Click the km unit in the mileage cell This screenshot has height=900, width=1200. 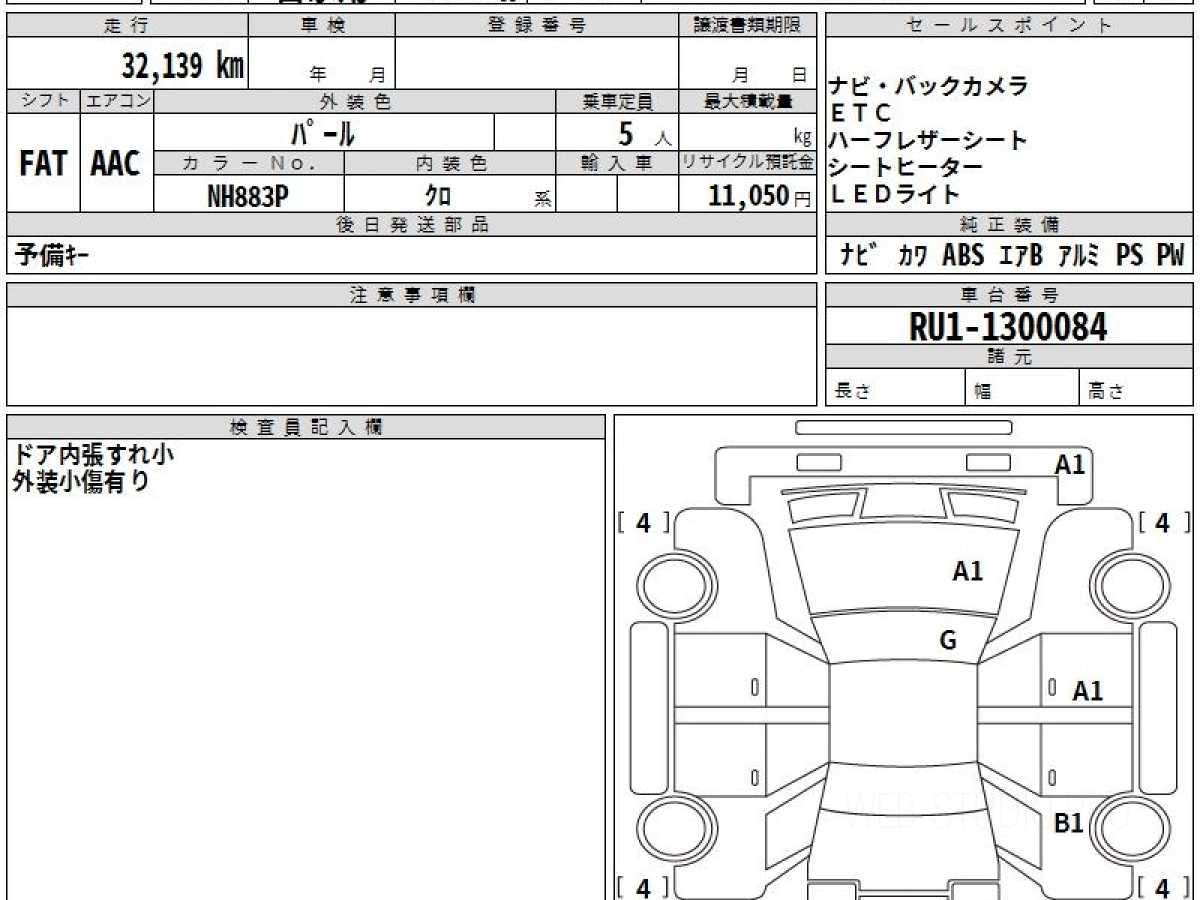pos(230,66)
